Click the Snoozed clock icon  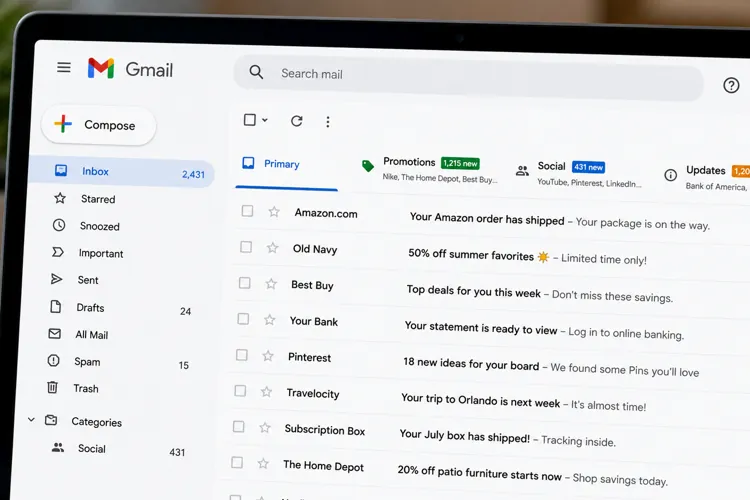(59, 225)
